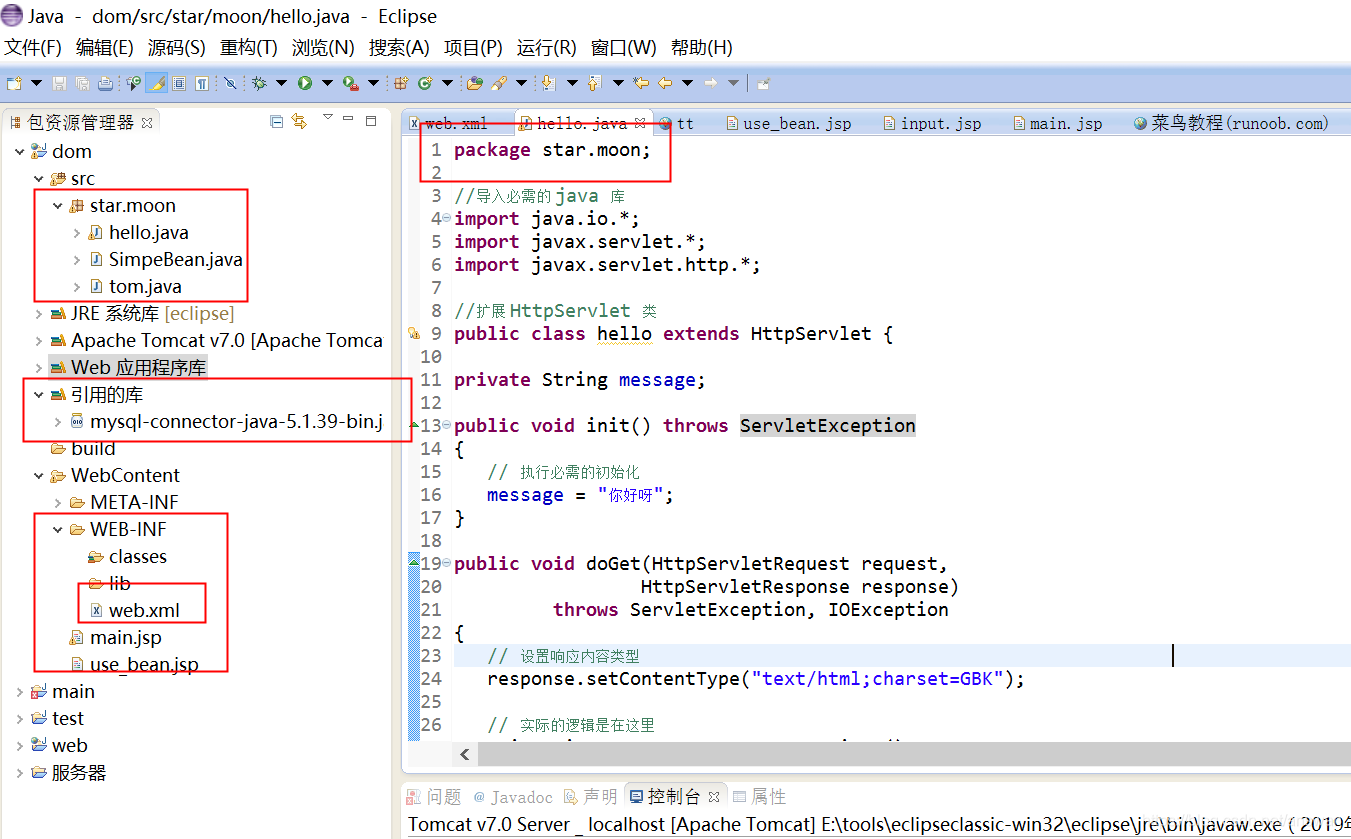The image size is (1351, 839).
Task: Click the Print icon in the toolbar
Action: [x=105, y=83]
